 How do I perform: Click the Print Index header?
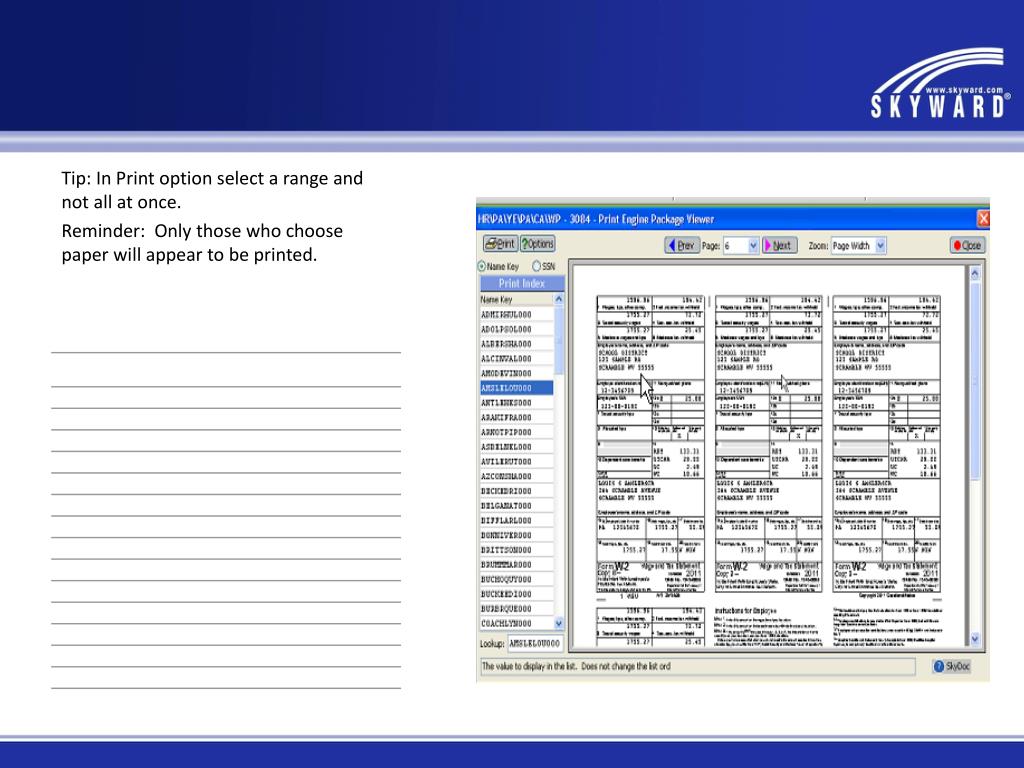tap(522, 283)
